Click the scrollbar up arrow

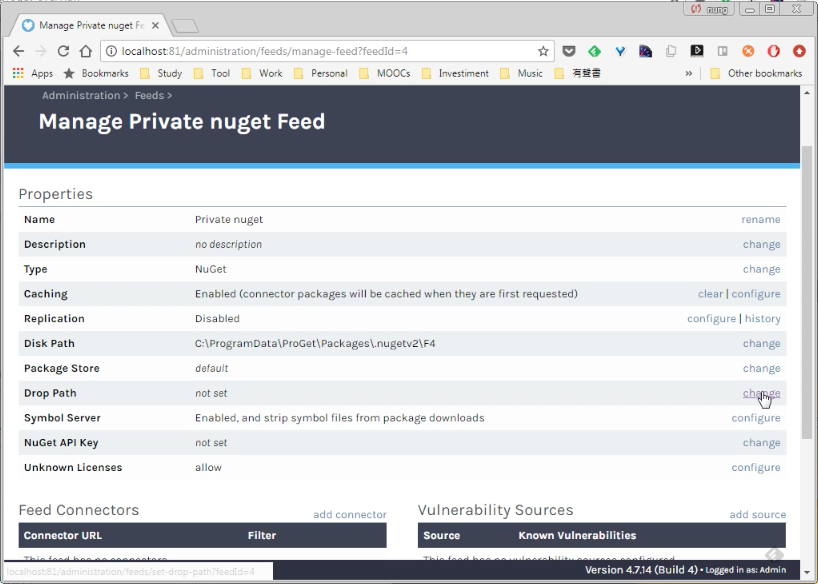tap(807, 93)
